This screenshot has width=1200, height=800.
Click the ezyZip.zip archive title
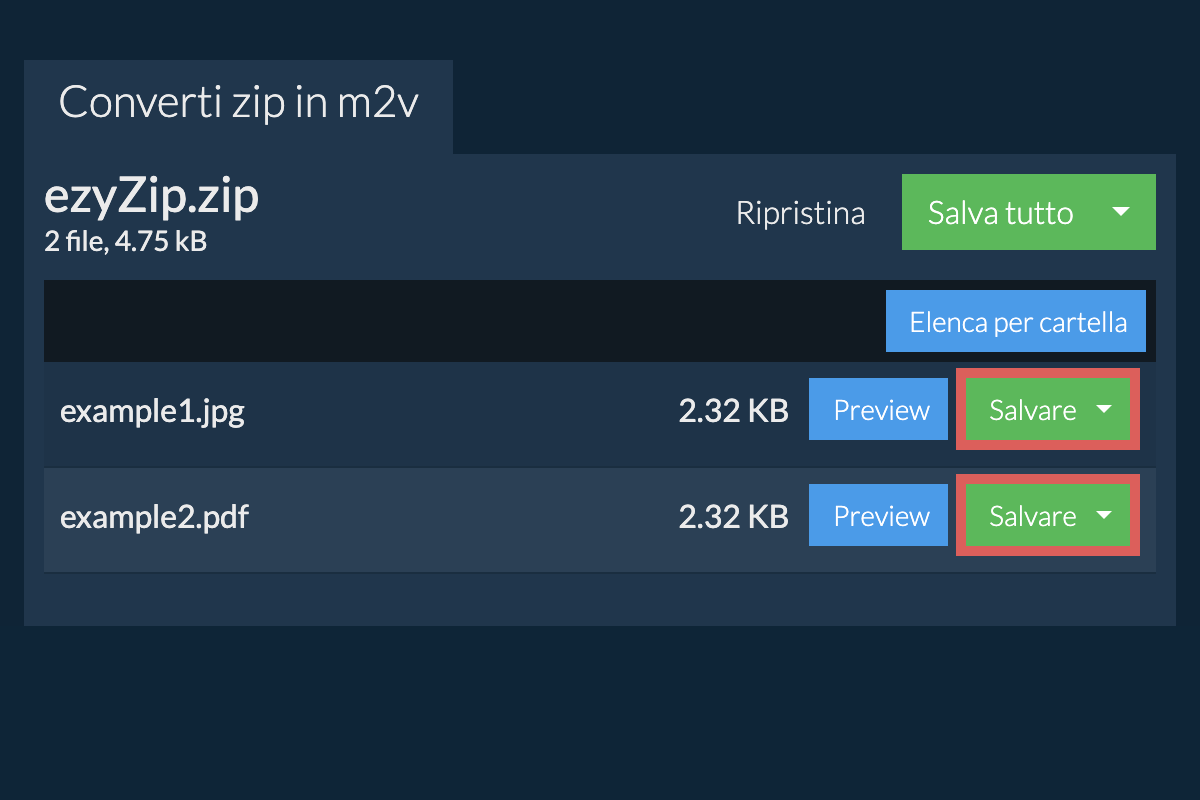tap(151, 197)
